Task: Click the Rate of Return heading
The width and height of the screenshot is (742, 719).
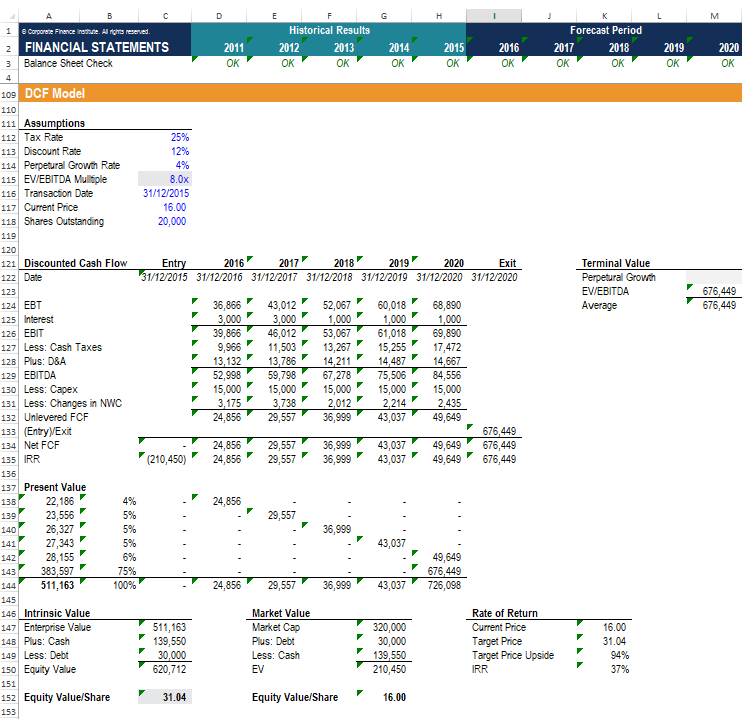Action: point(504,613)
